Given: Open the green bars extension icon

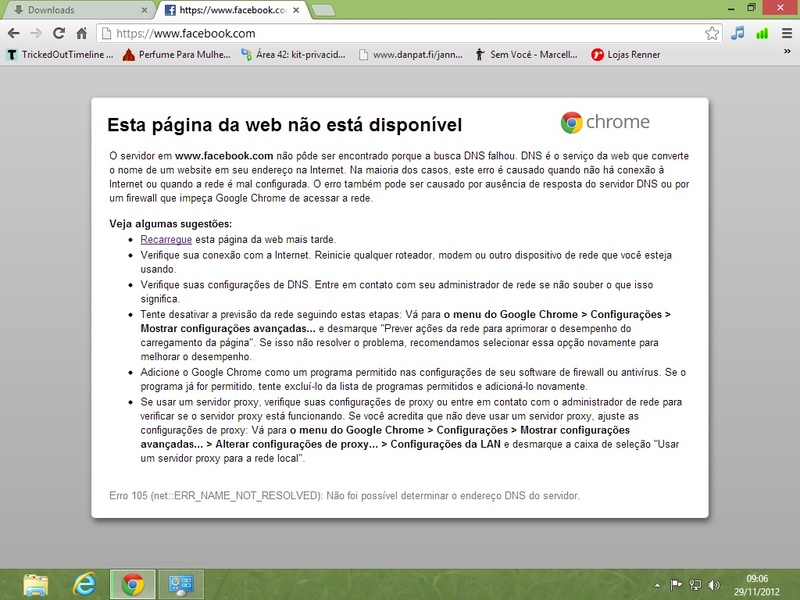Looking at the screenshot, I should point(762,34).
